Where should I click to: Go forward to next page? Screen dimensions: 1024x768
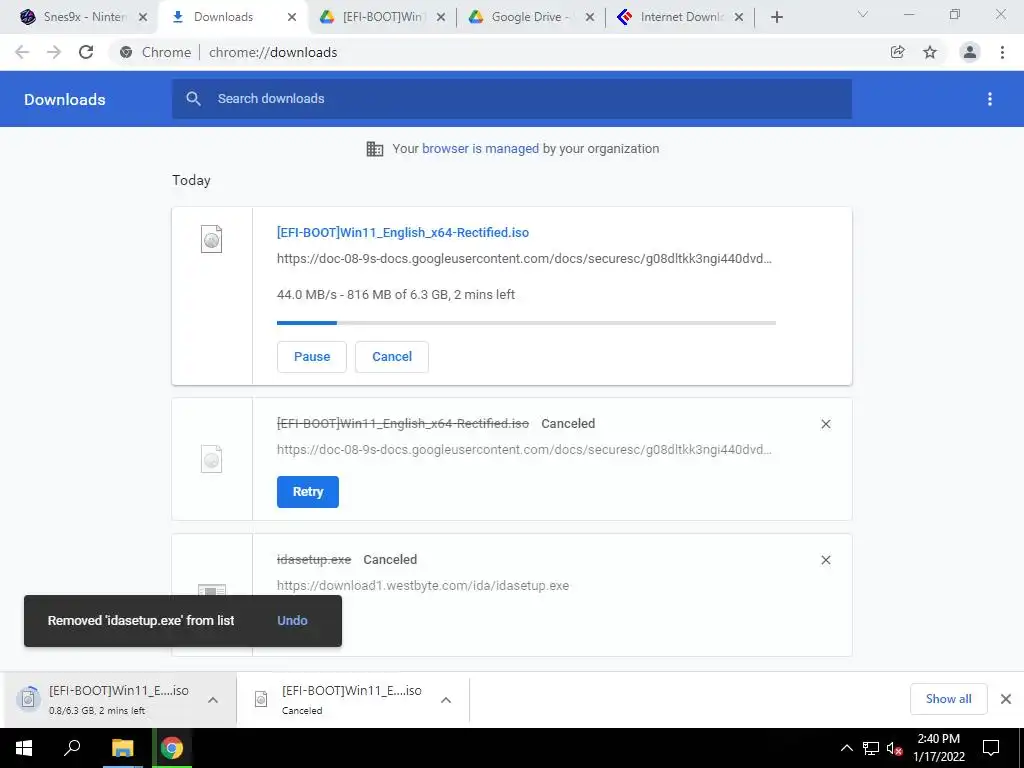(54, 52)
